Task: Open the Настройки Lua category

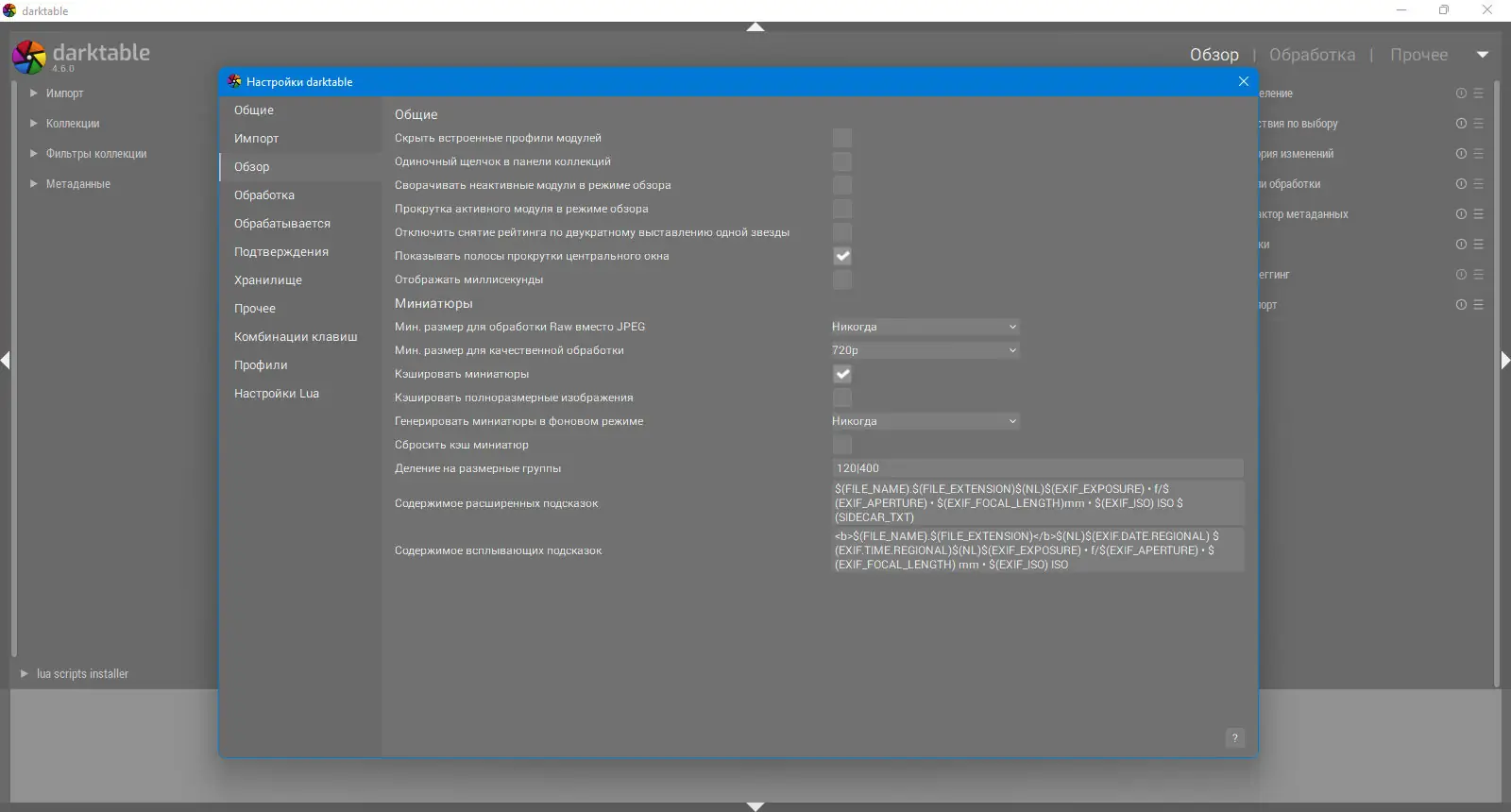Action: (x=300, y=394)
